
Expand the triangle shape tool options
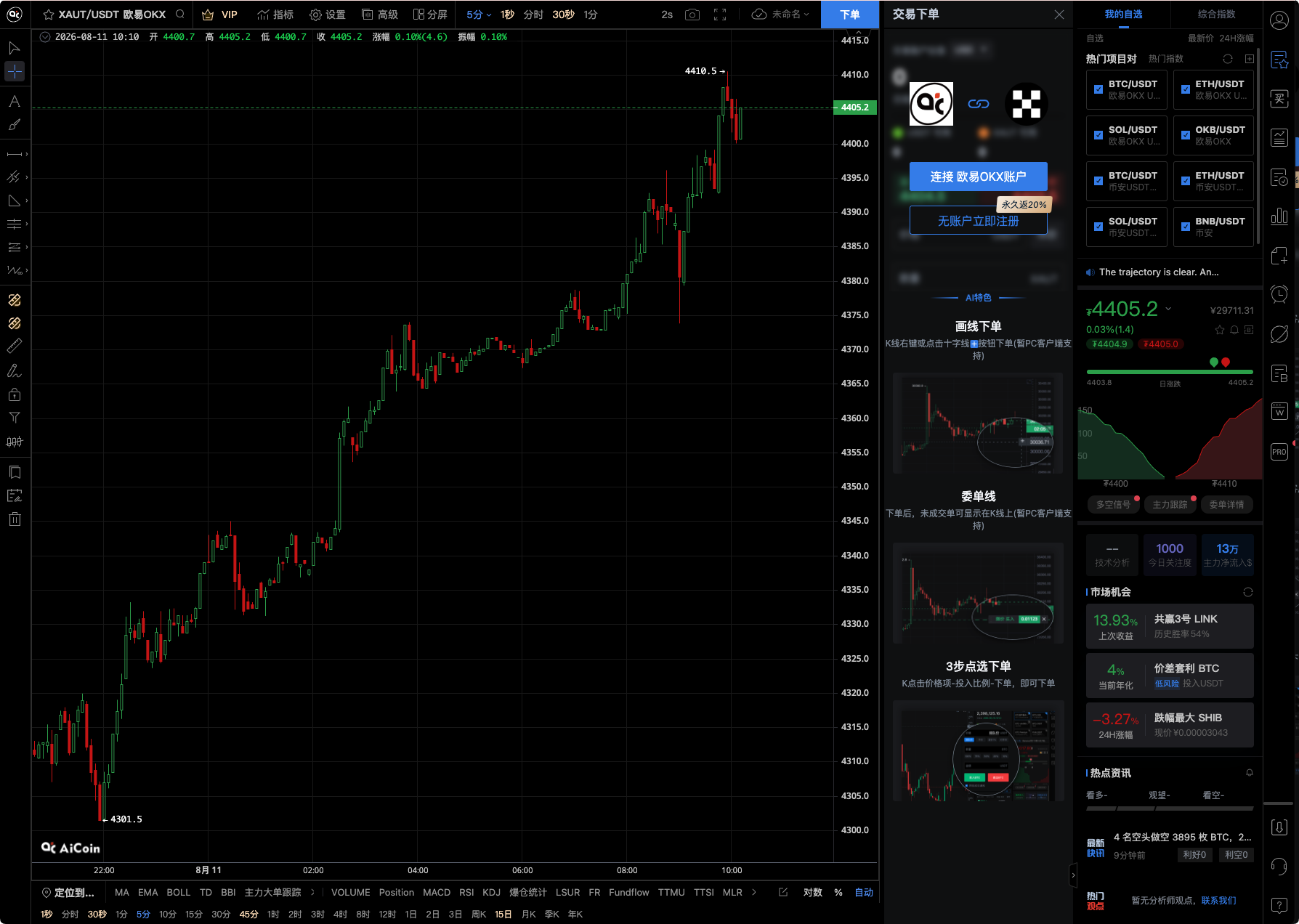27,200
